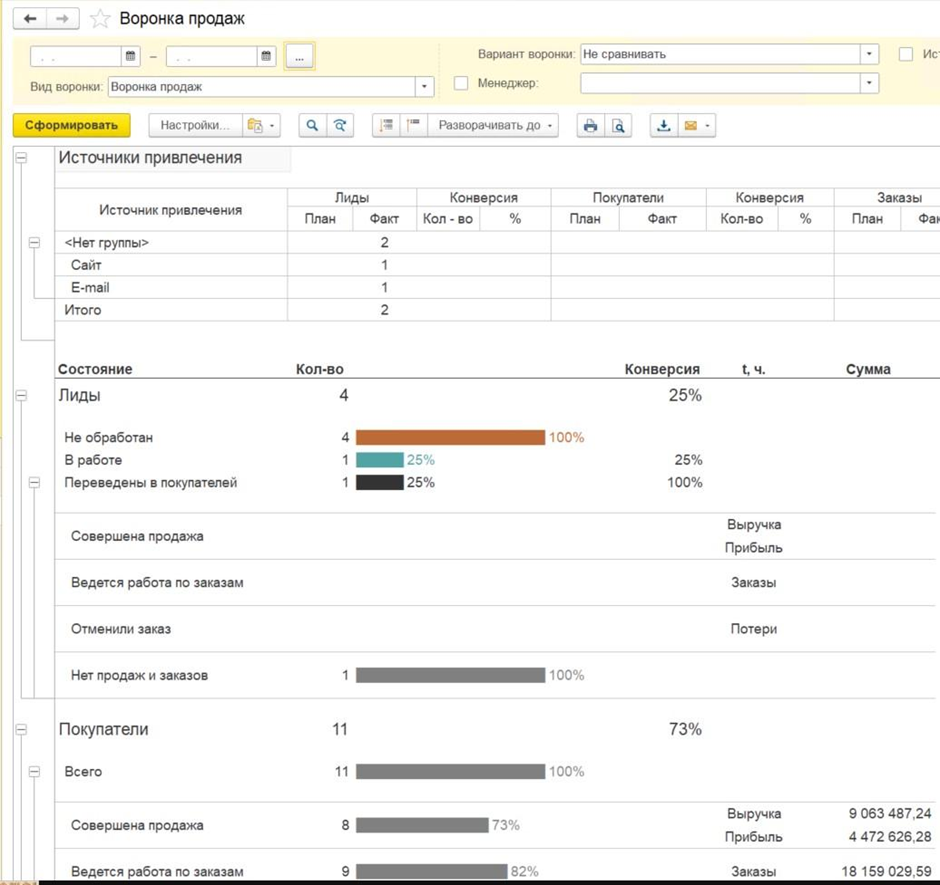Open the Настройки... button

[194, 126]
